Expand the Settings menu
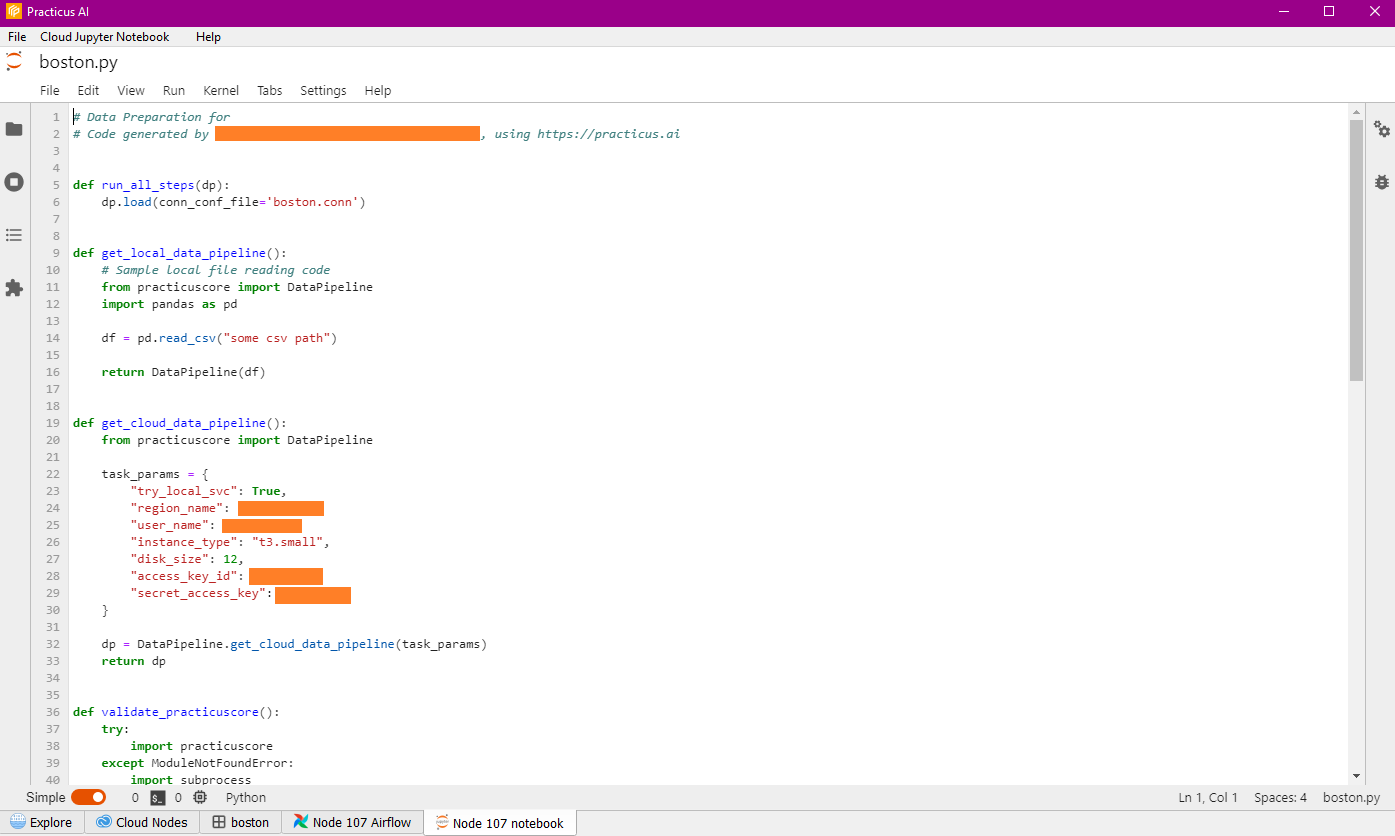 click(323, 90)
